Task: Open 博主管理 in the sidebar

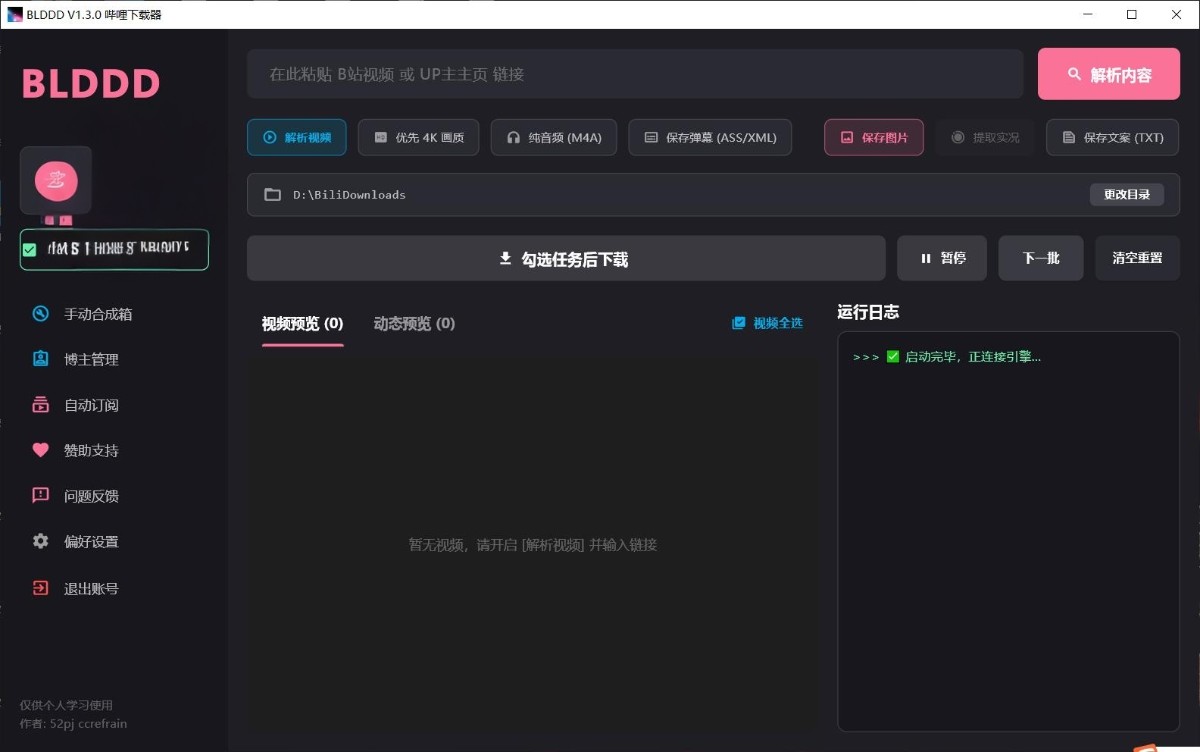Action: (x=91, y=360)
